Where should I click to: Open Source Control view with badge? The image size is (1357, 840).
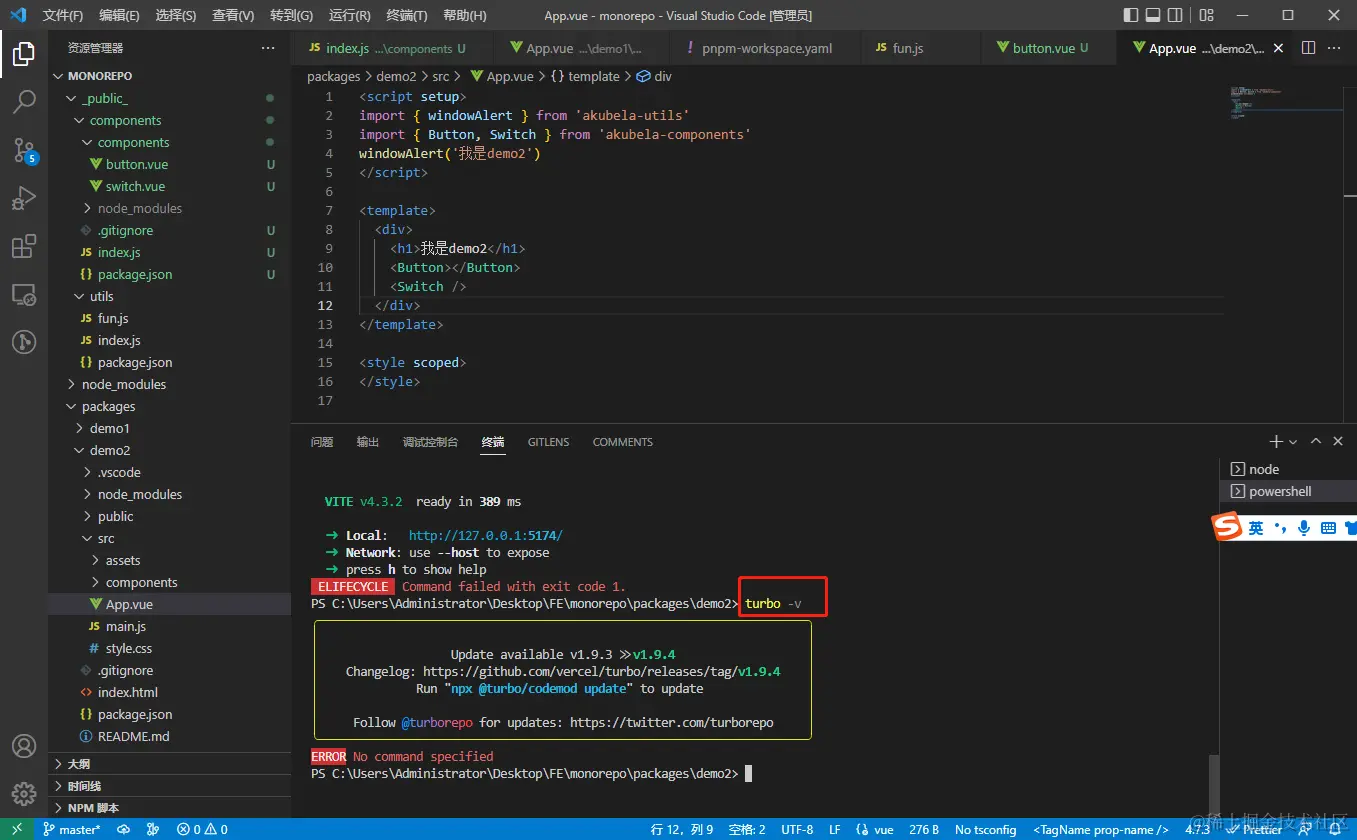pos(24,150)
